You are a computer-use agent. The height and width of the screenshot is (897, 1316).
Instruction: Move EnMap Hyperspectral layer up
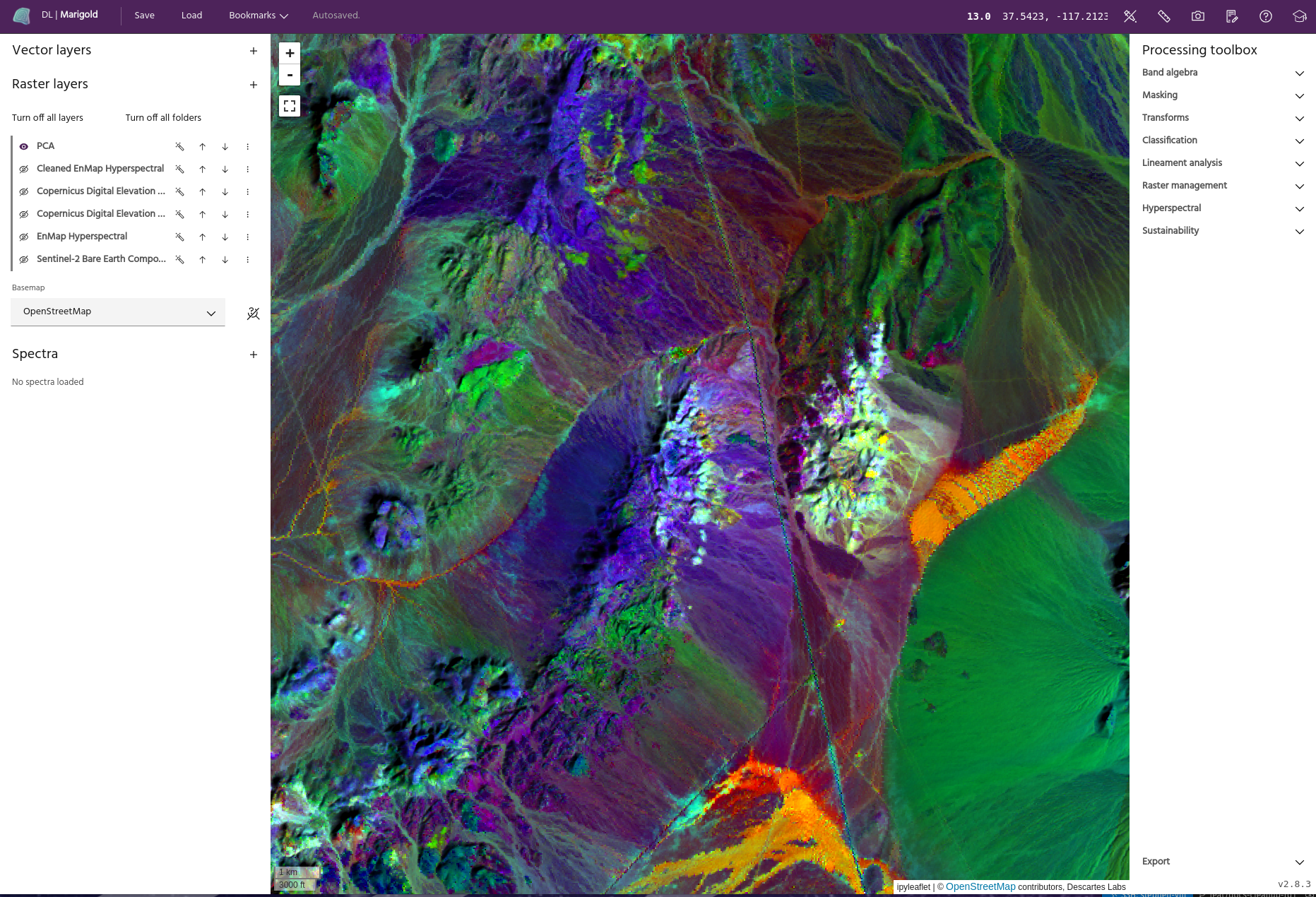(x=203, y=237)
